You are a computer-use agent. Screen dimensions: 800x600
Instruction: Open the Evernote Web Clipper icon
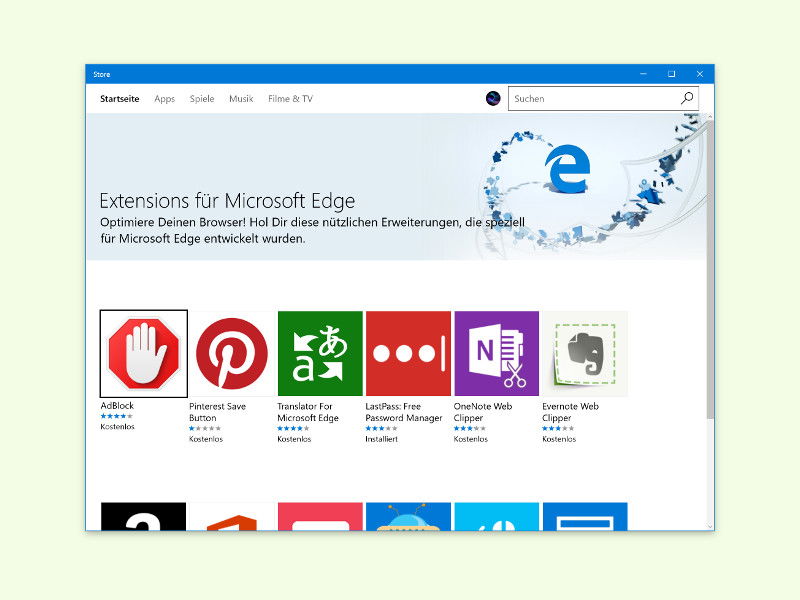[585, 354]
